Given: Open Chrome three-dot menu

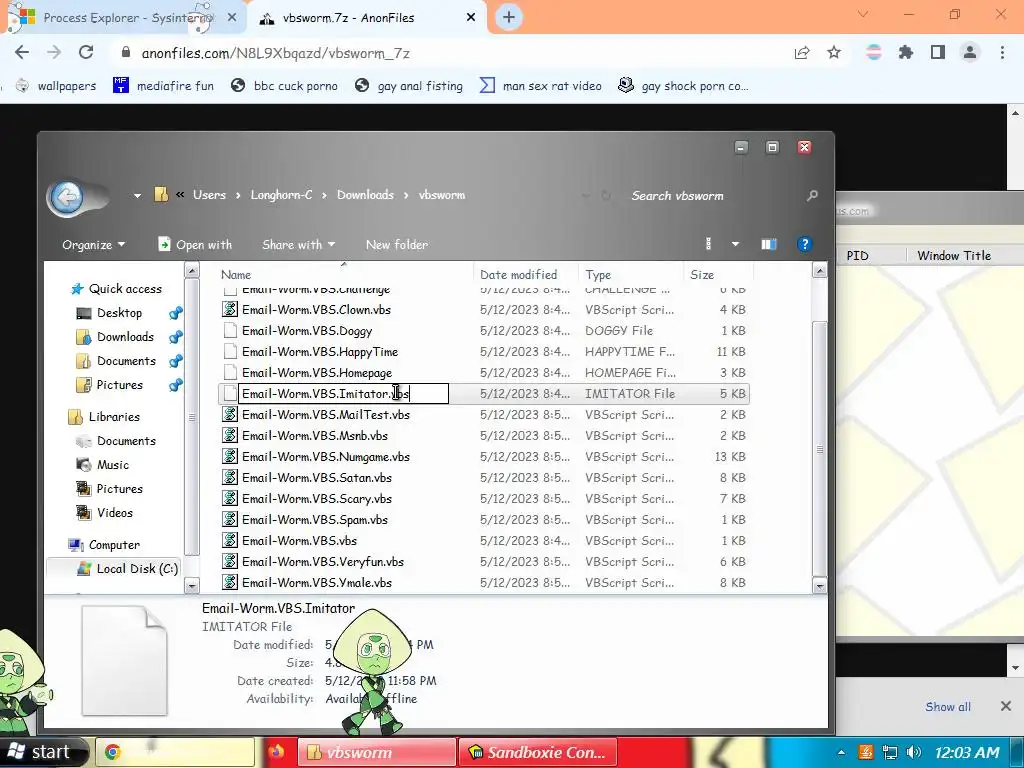Looking at the screenshot, I should [1002, 52].
